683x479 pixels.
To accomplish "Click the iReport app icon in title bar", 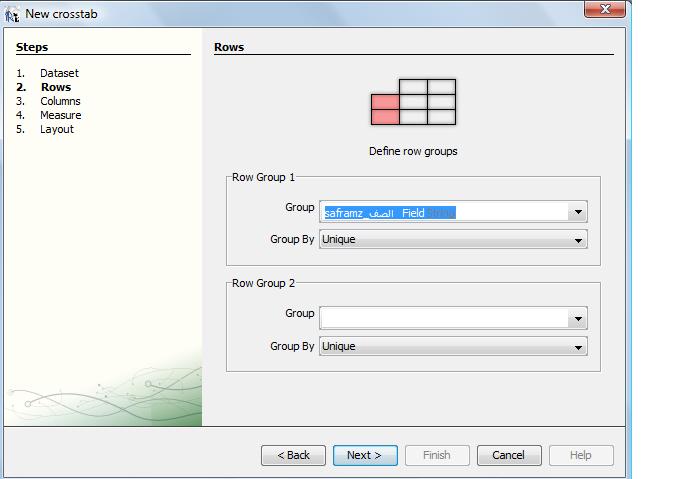I will [x=12, y=15].
